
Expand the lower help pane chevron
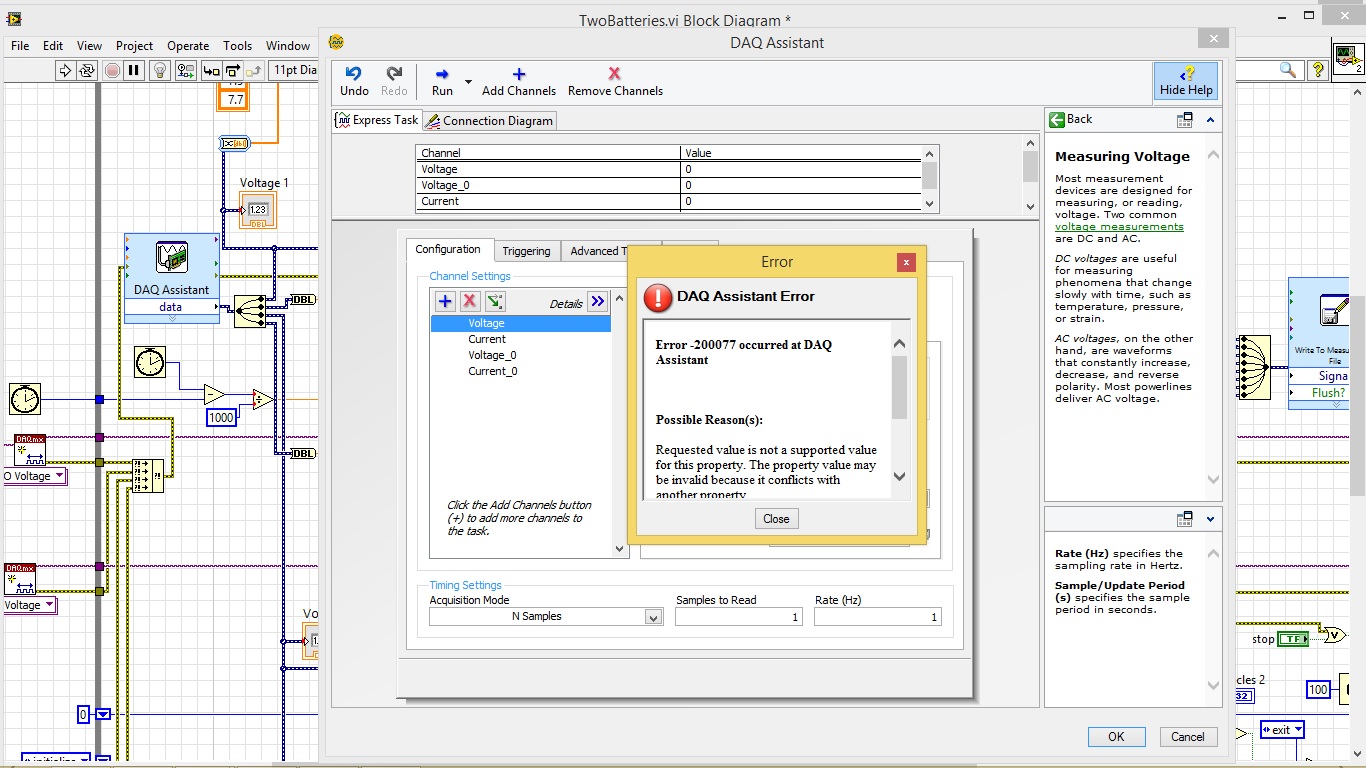click(x=1210, y=519)
